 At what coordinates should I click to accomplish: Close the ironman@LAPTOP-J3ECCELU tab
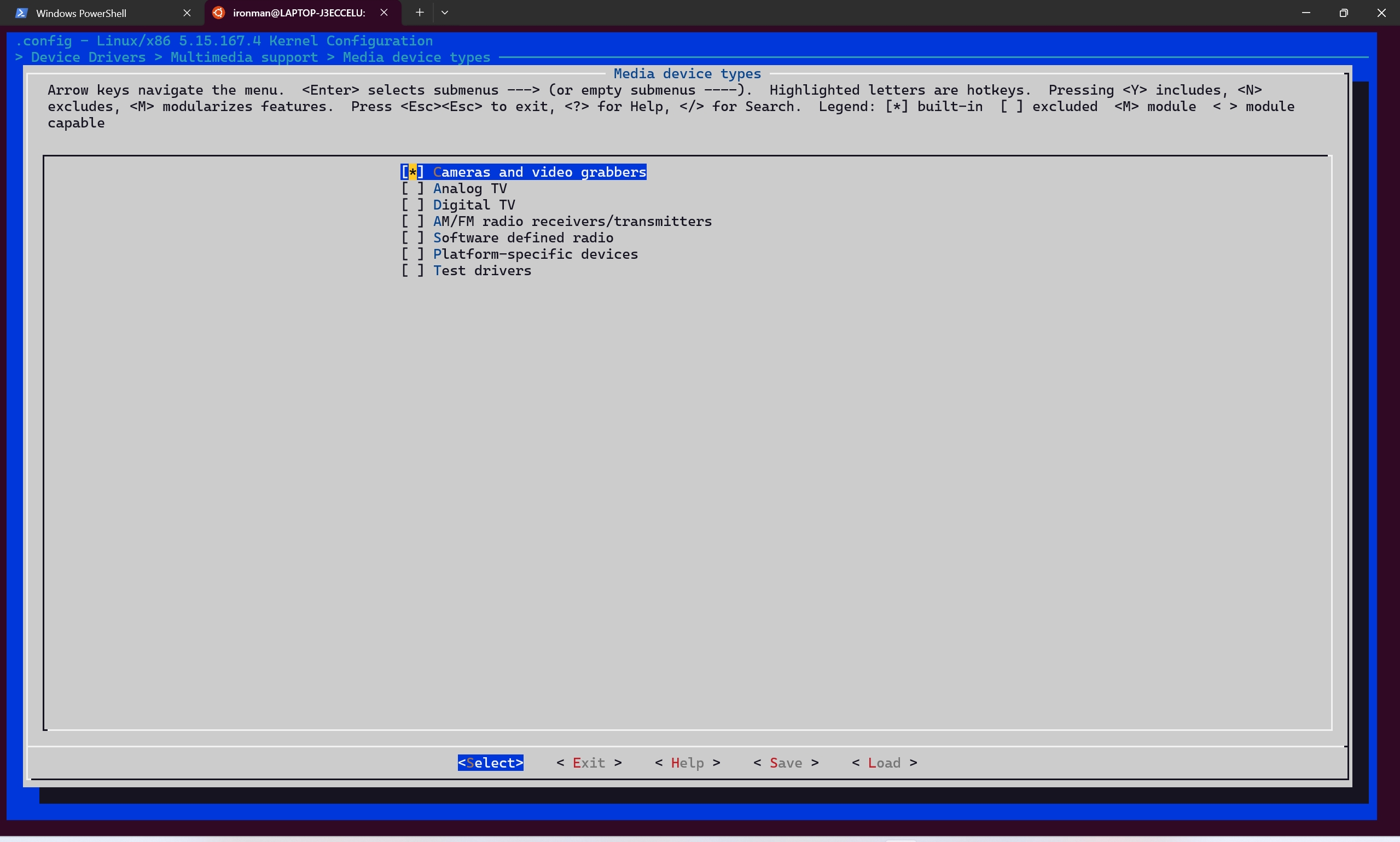tap(384, 13)
